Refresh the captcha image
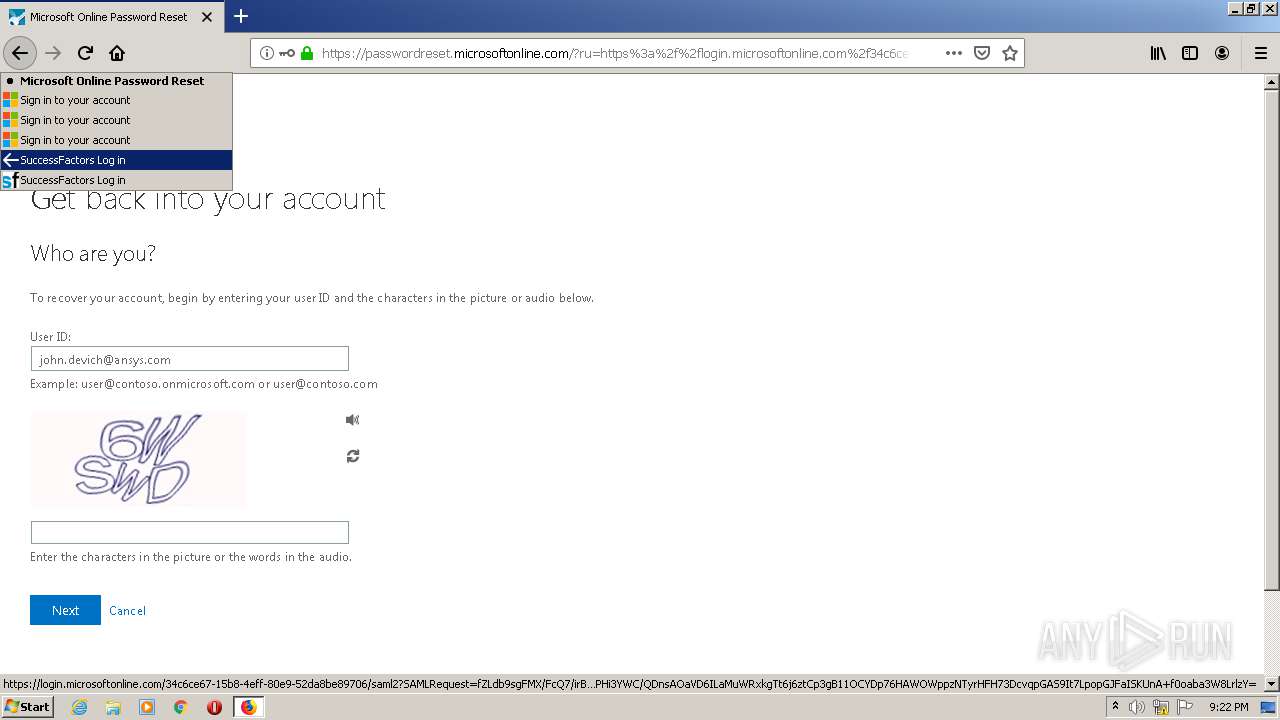1280x720 pixels. pos(352,456)
